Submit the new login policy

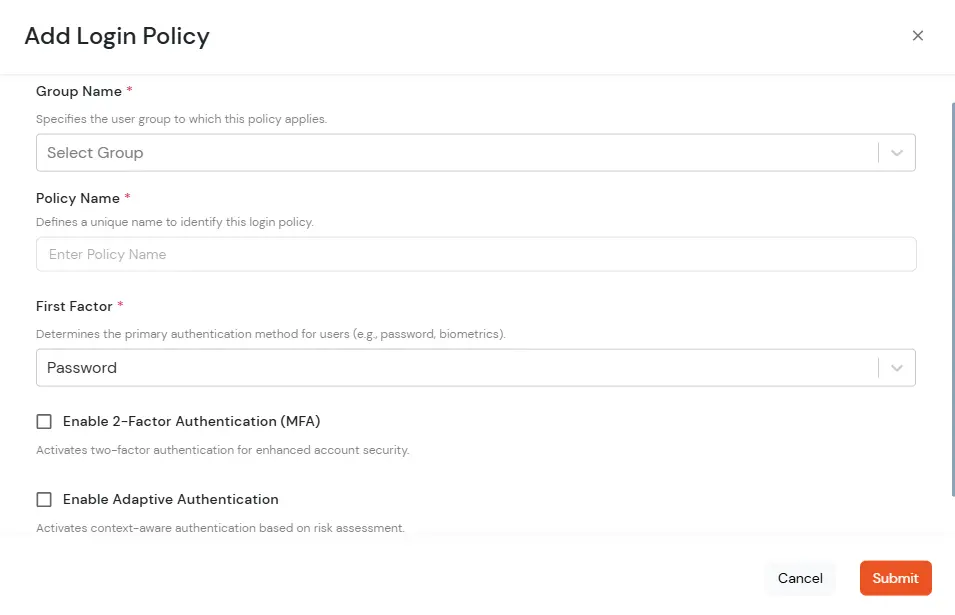[x=895, y=578]
